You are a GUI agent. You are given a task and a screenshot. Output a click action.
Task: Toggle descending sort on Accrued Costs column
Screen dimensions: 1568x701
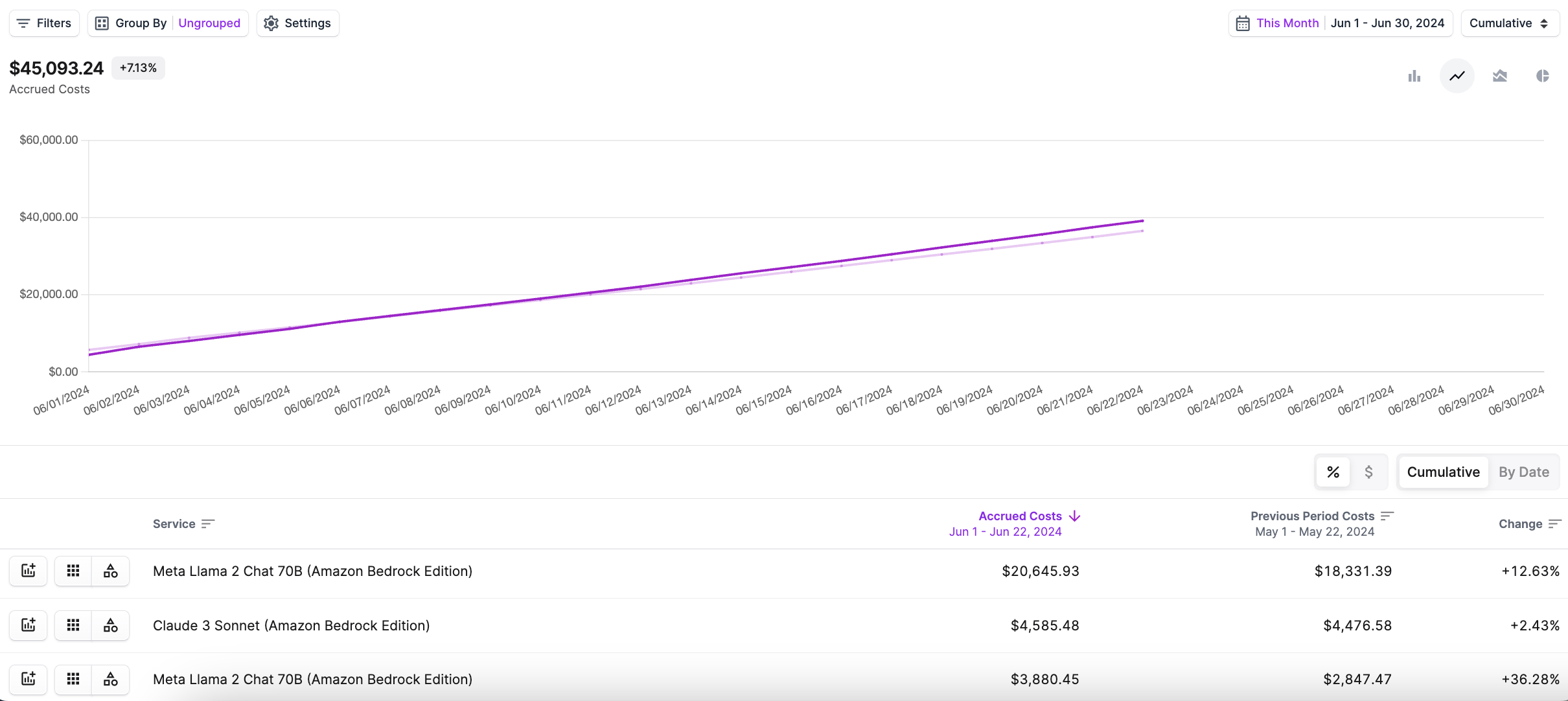[x=1074, y=516]
